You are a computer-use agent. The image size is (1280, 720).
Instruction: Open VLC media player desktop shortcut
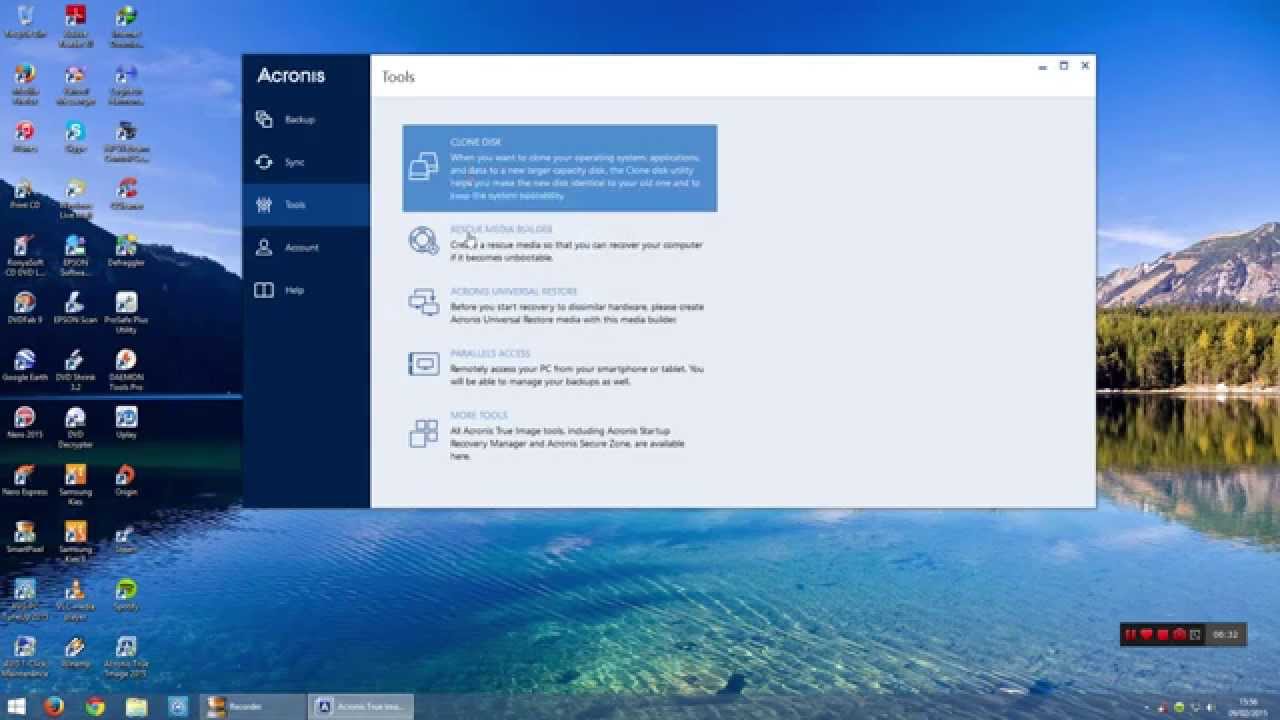click(75, 599)
